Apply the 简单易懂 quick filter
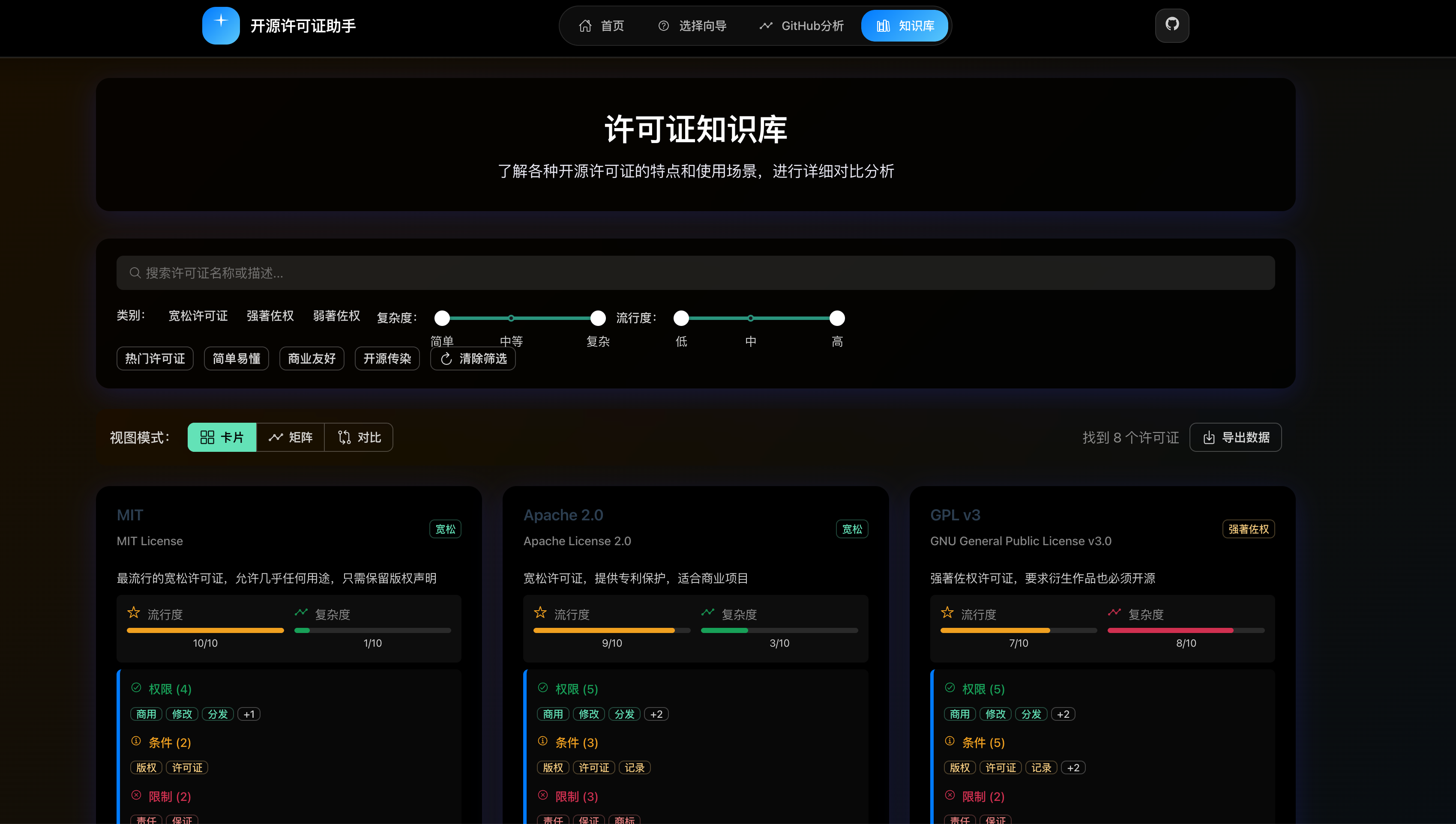1456x824 pixels. click(x=236, y=358)
